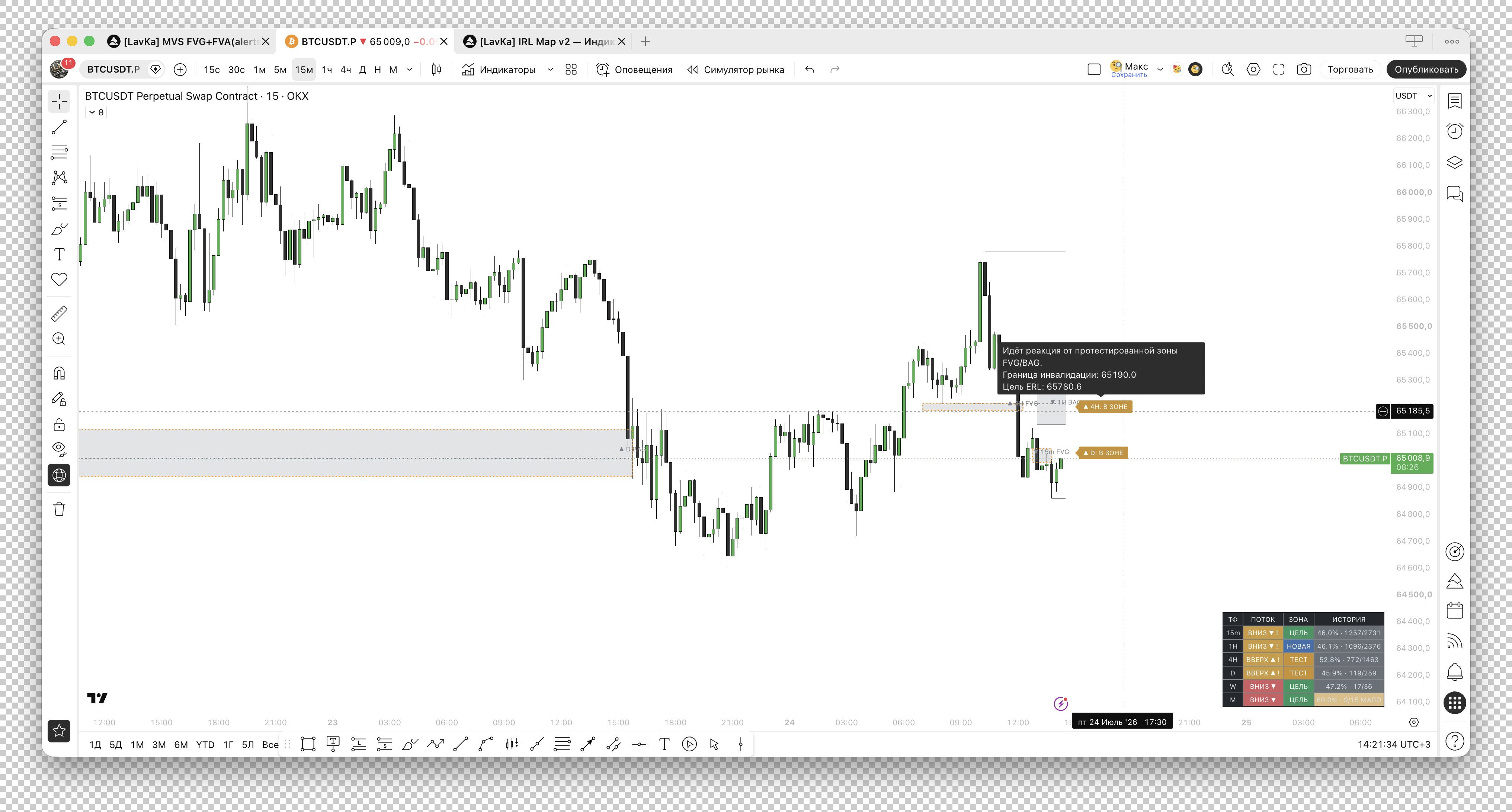
Task: Select the ruler measure tool
Action: click(x=59, y=314)
